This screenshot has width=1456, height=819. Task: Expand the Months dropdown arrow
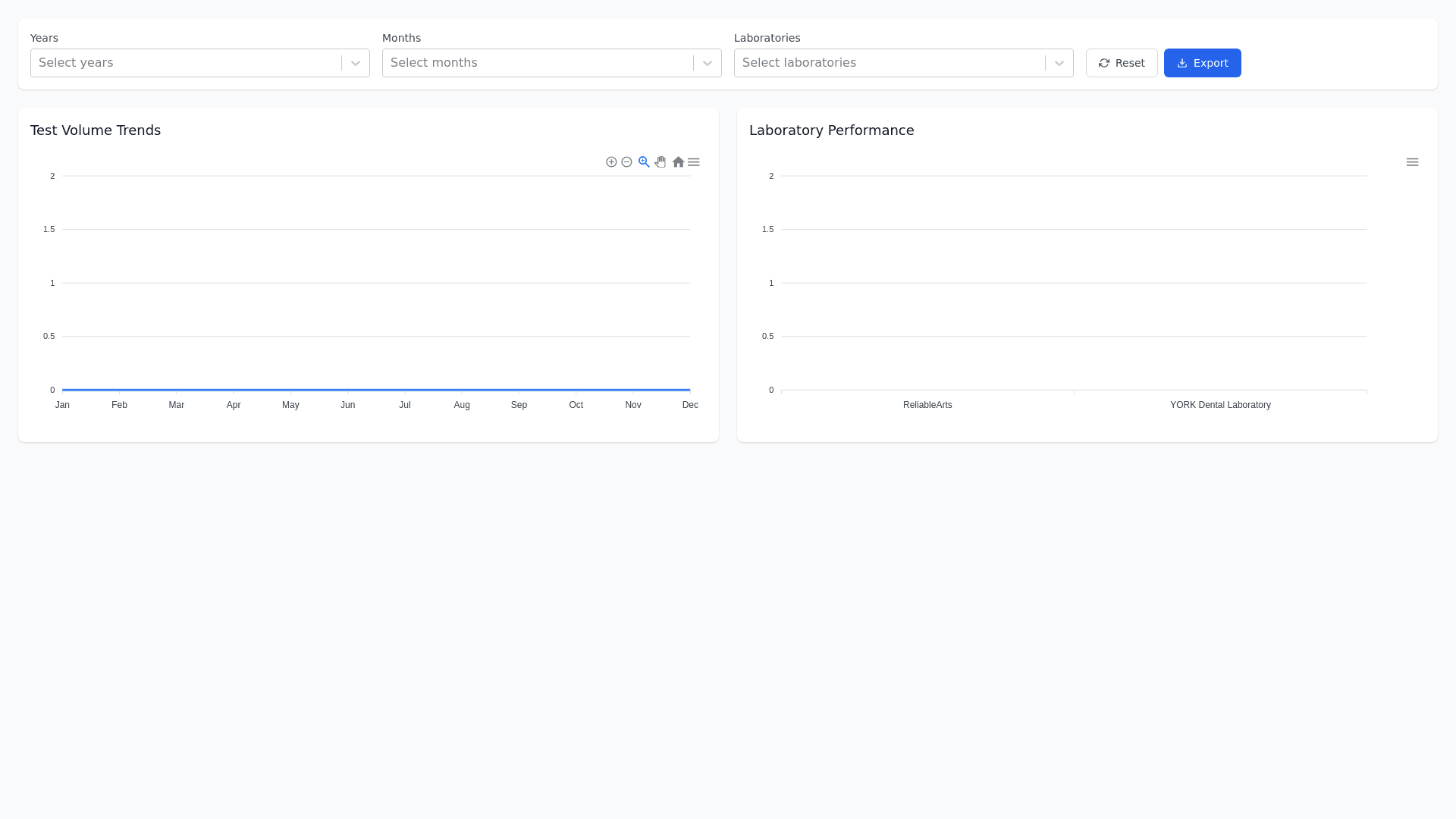pyautogui.click(x=708, y=63)
